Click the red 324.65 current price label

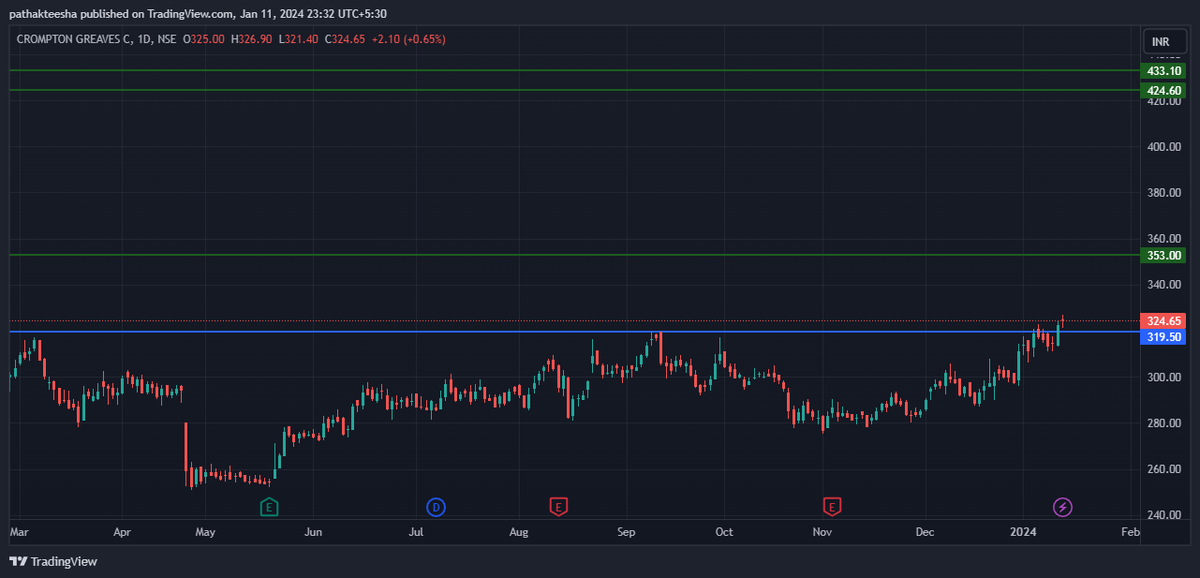pos(1164,321)
